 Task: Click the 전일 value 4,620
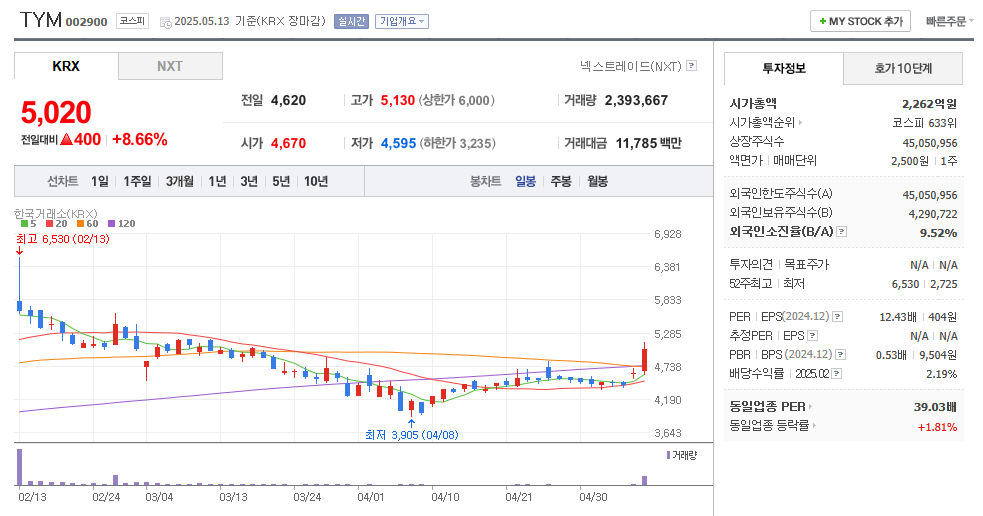click(288, 100)
